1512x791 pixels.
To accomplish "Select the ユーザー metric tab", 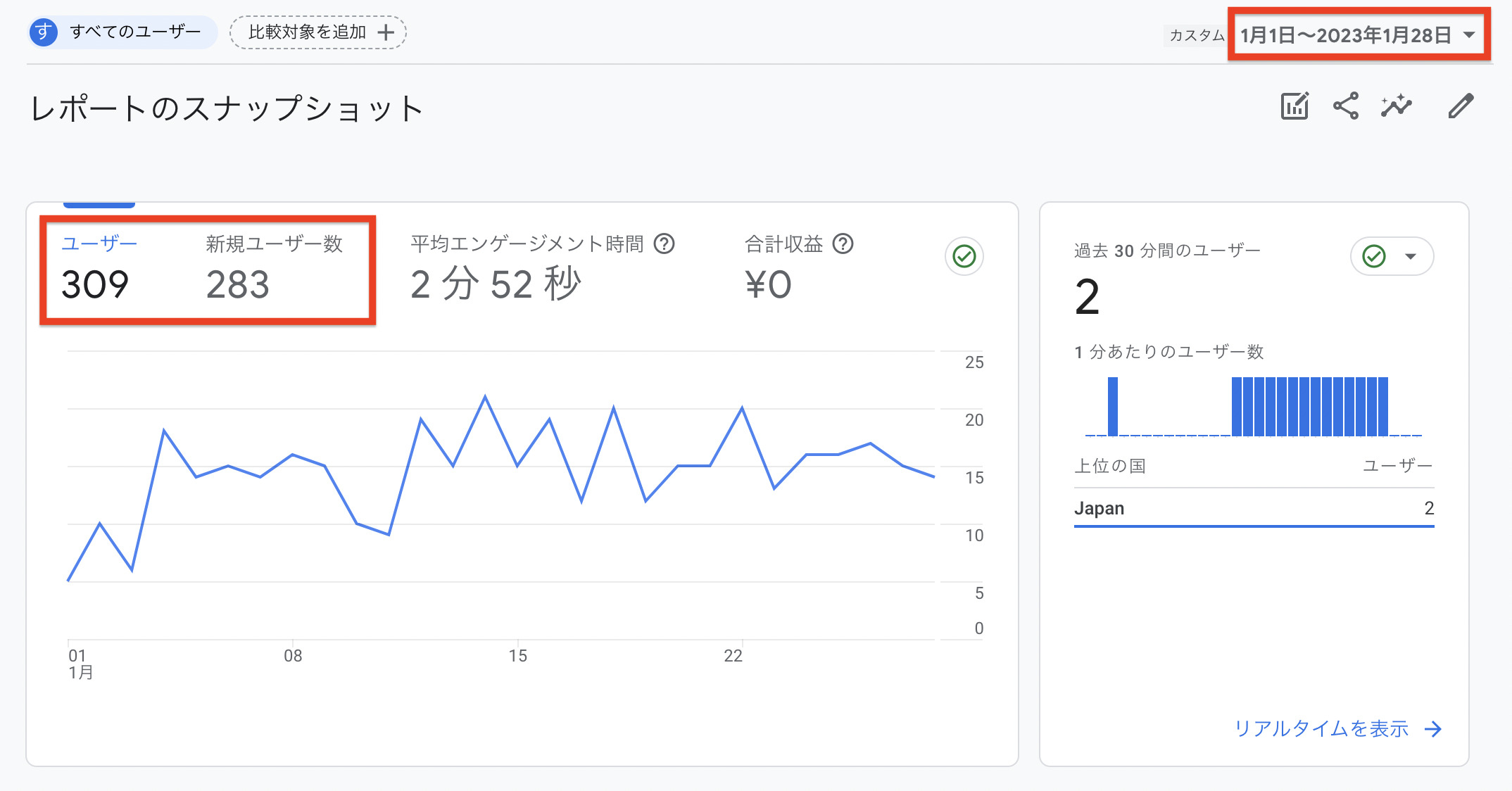I will [99, 271].
